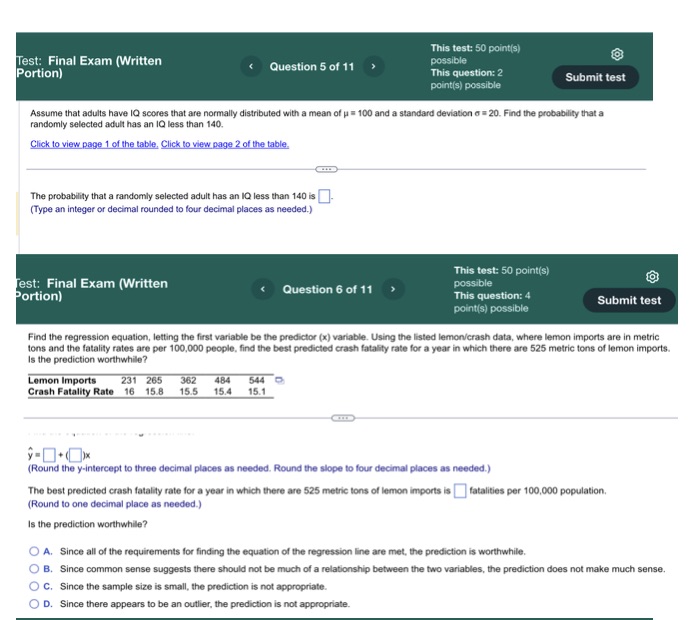Screen dimensions: 693x620
Task: Click Crash Fatality Rate value 15.4
Action: pos(222,392)
